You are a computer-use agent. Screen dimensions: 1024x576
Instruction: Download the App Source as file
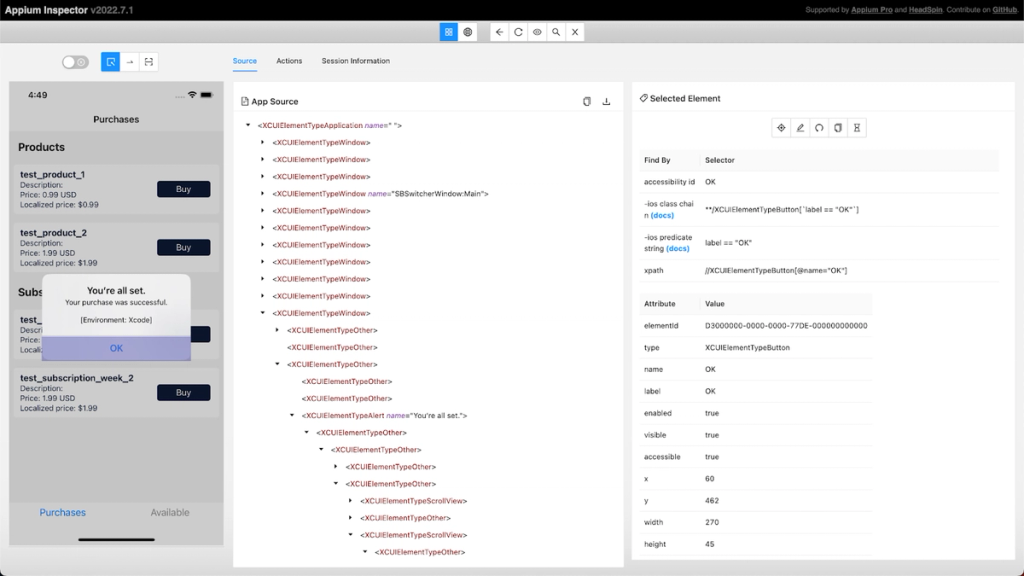[606, 101]
